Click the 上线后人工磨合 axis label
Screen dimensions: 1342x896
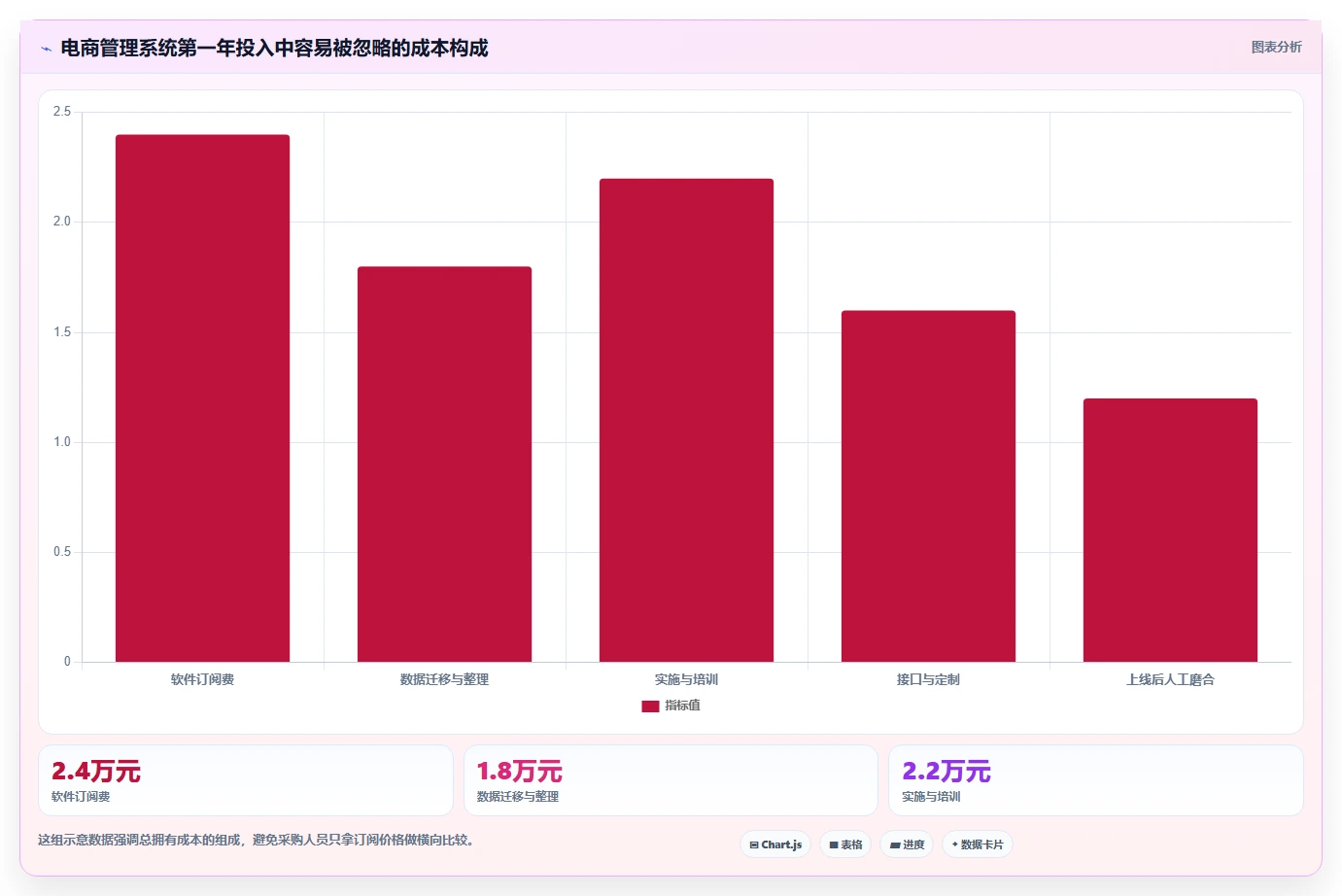click(x=1170, y=679)
